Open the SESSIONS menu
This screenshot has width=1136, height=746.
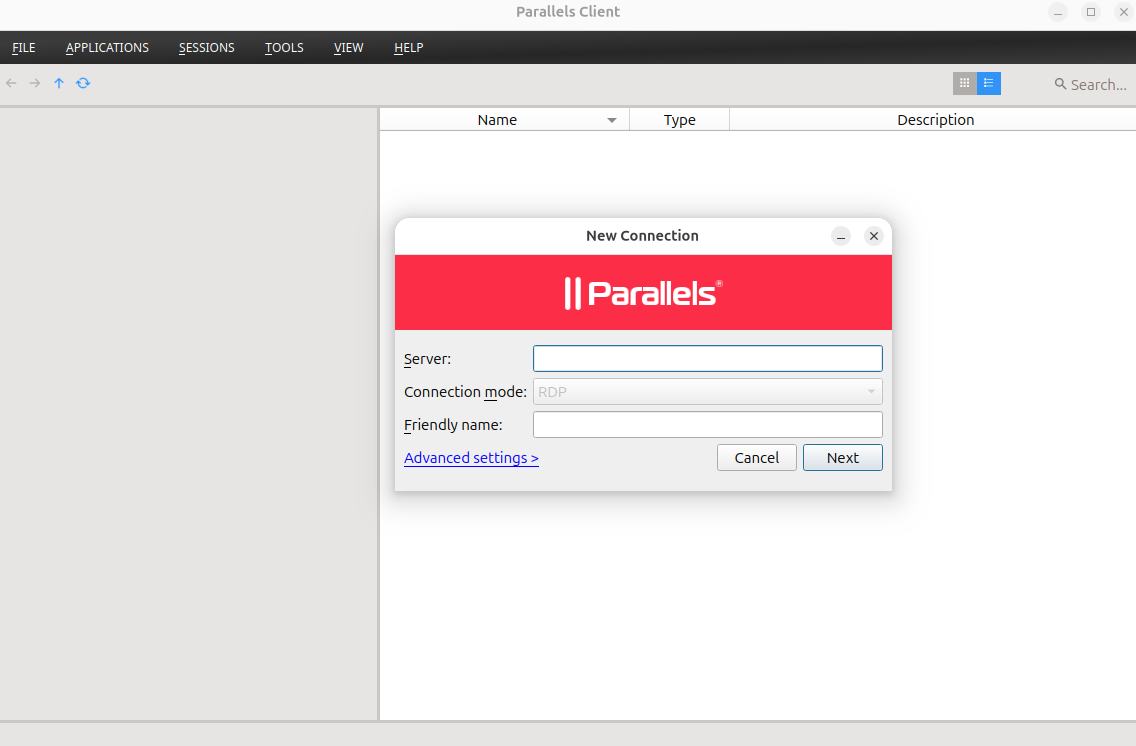click(x=206, y=48)
